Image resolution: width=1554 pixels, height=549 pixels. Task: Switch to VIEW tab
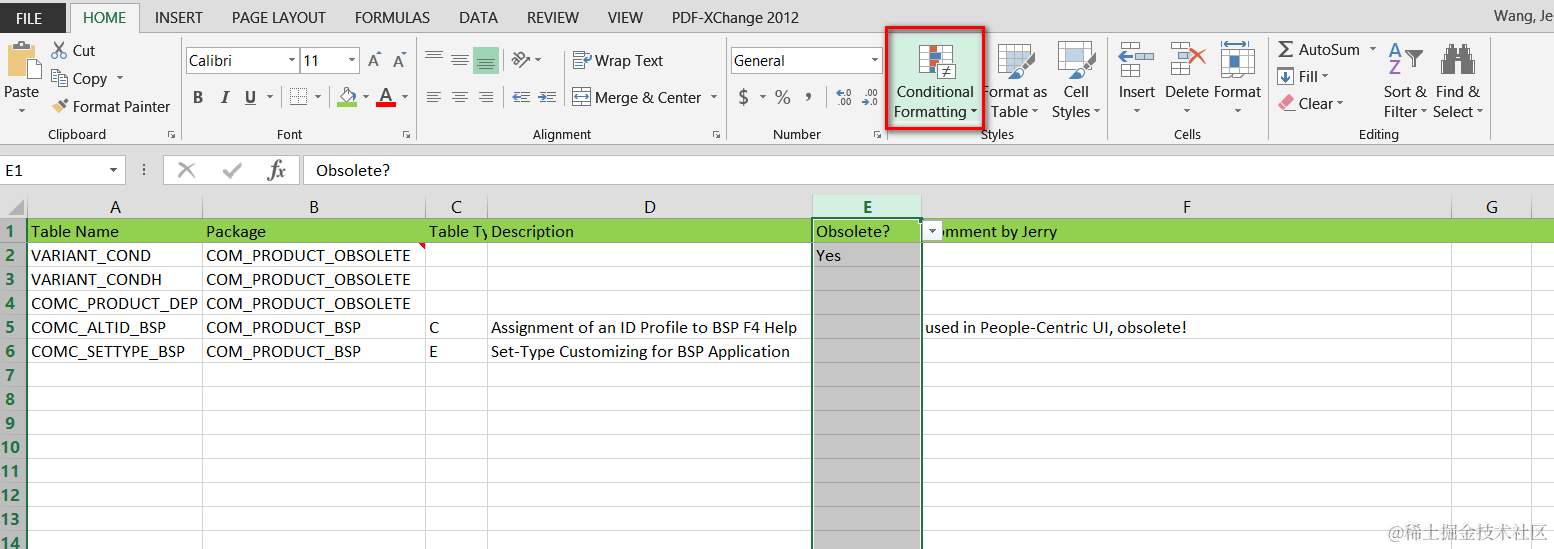coord(625,18)
